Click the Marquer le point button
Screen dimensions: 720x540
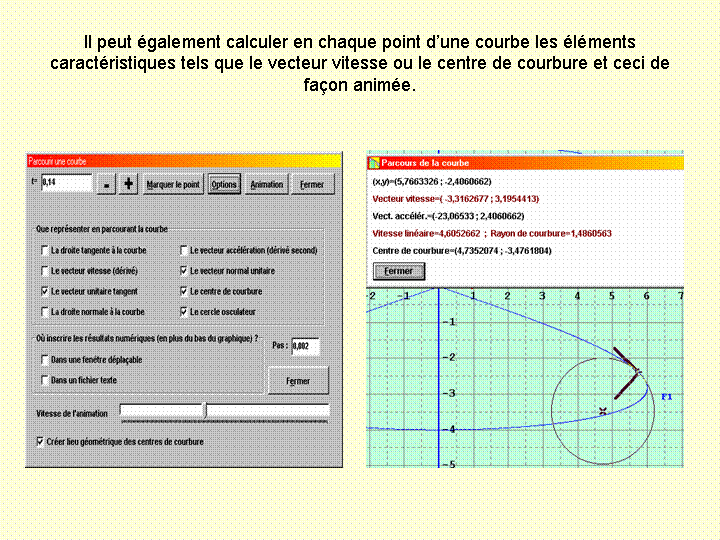(x=173, y=185)
